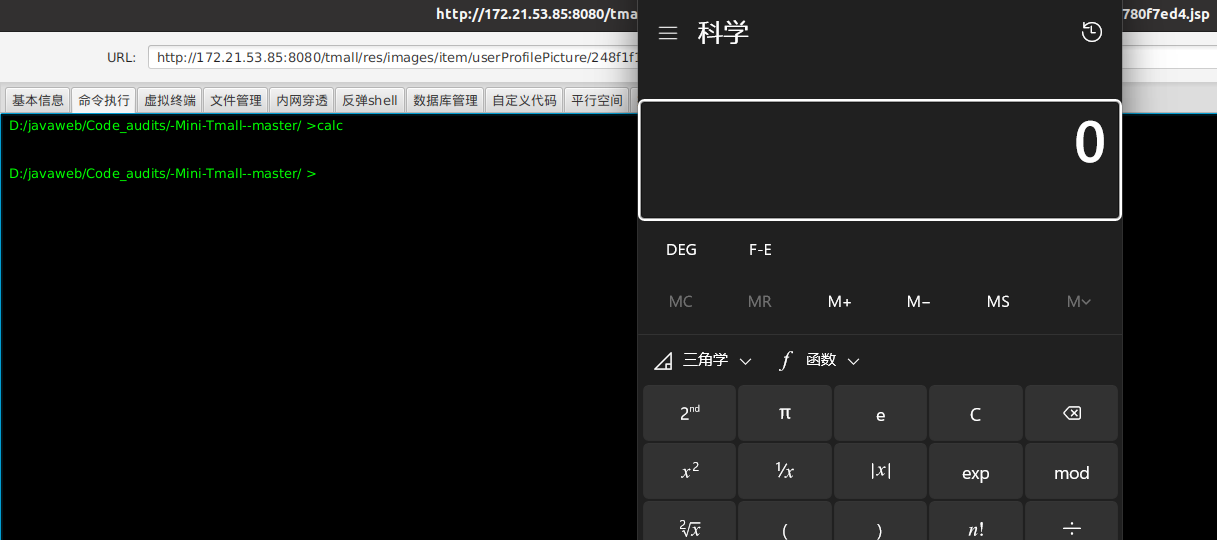Expand the 函数 functions dropdown
1217x540 pixels.
pyautogui.click(x=820, y=360)
